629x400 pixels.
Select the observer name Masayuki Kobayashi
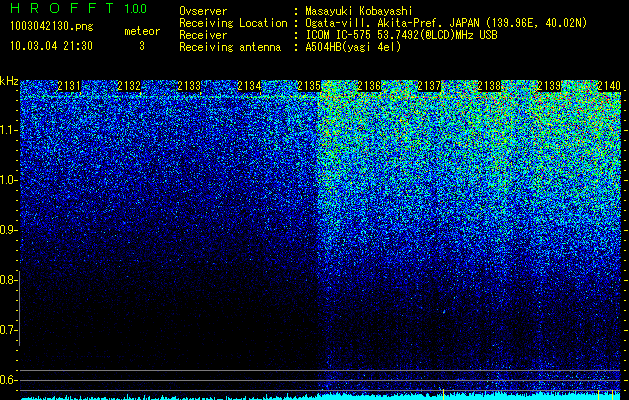[359, 11]
